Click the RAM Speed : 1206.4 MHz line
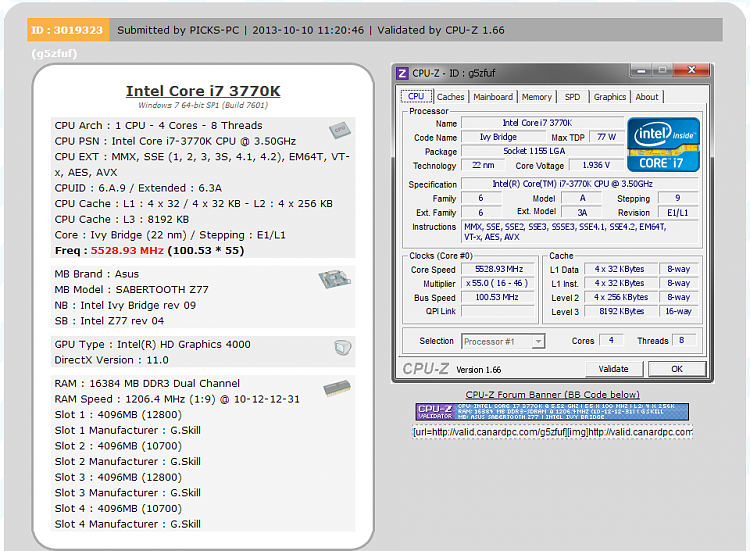 pos(177,399)
